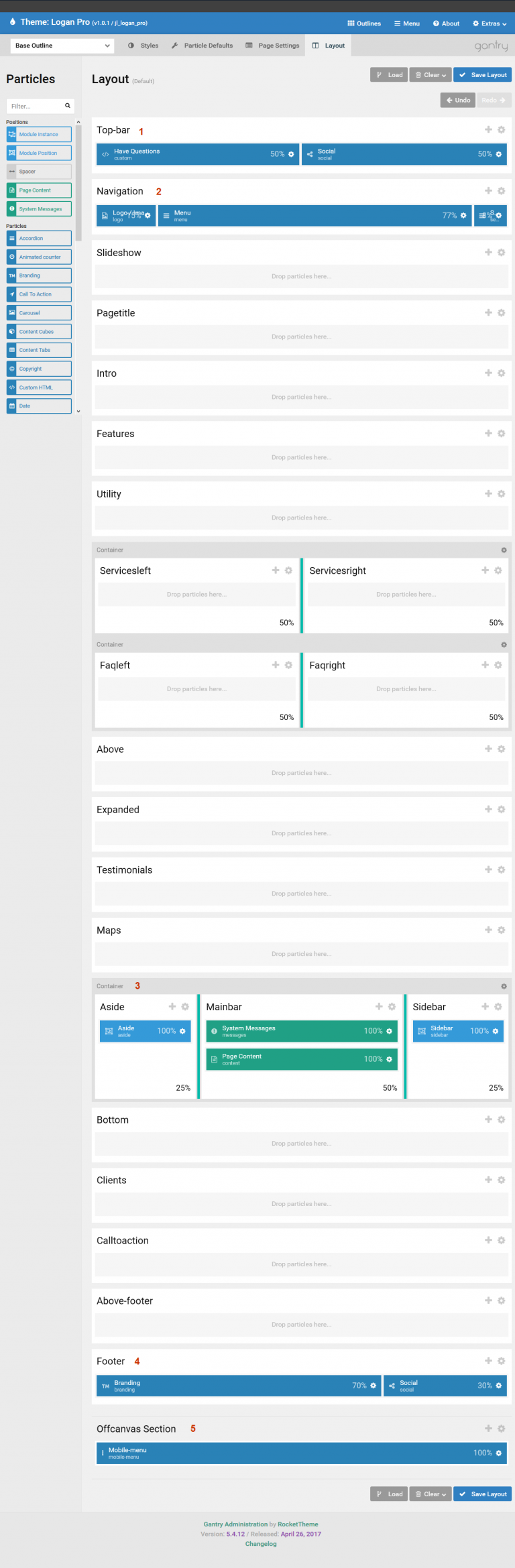Open top Clear dropdown button
The image size is (515, 1568).
(x=431, y=75)
